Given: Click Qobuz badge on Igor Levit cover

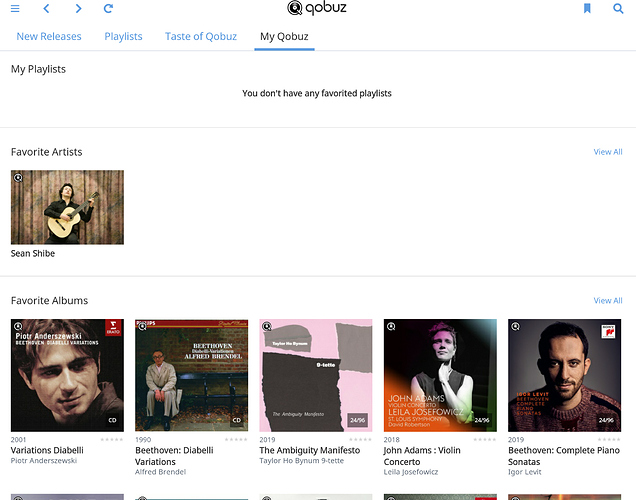Looking at the screenshot, I should click(x=515, y=326).
